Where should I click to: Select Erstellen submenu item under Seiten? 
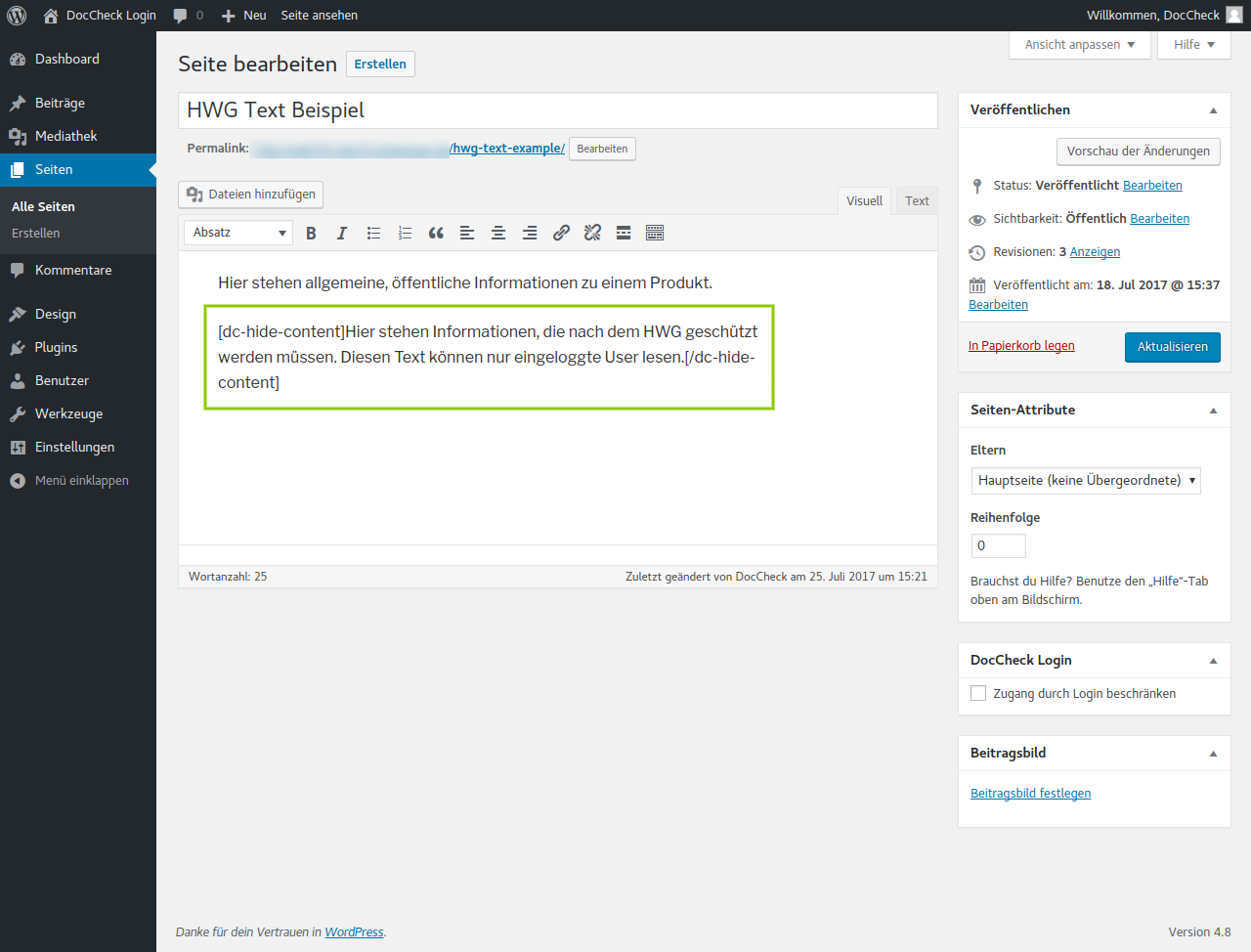(36, 233)
